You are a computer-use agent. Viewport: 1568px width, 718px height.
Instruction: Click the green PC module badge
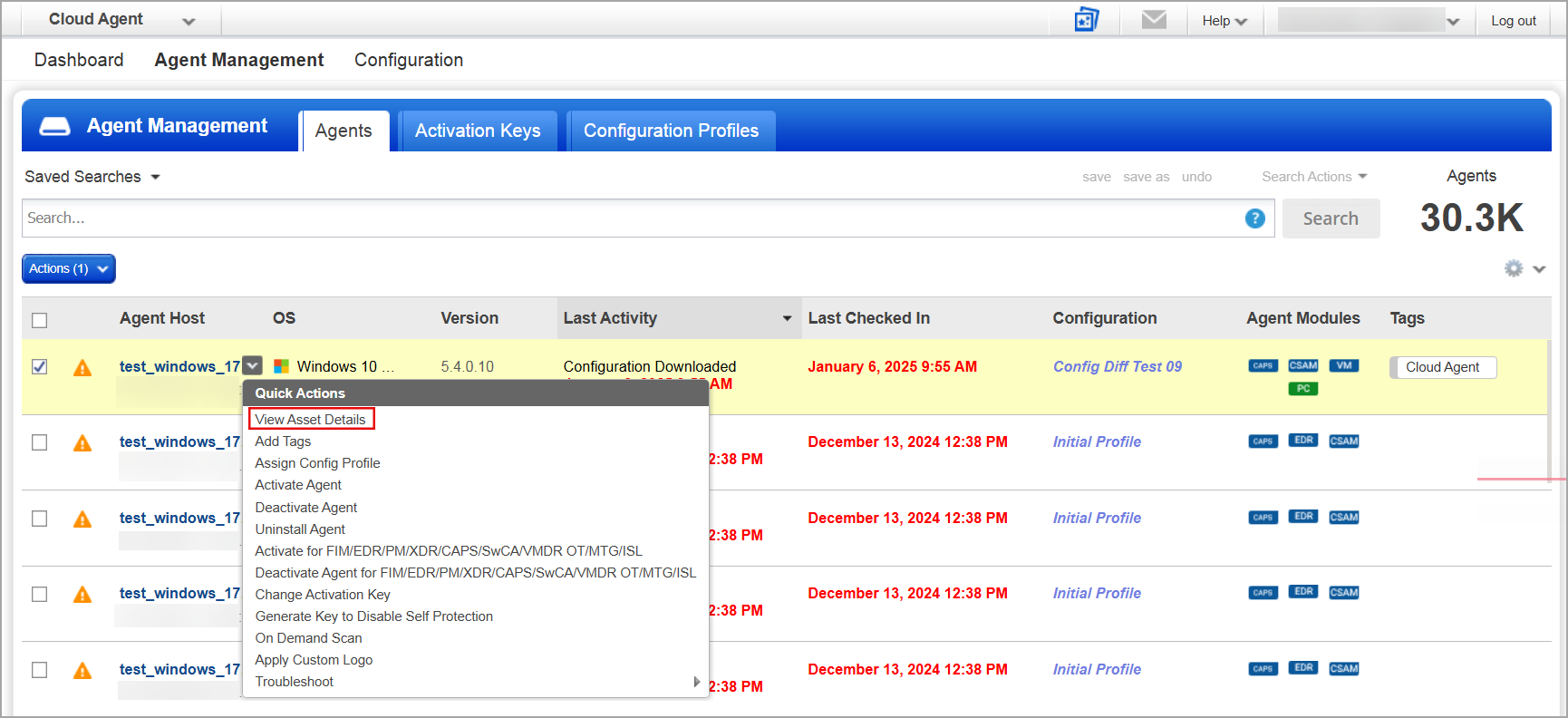(1303, 388)
